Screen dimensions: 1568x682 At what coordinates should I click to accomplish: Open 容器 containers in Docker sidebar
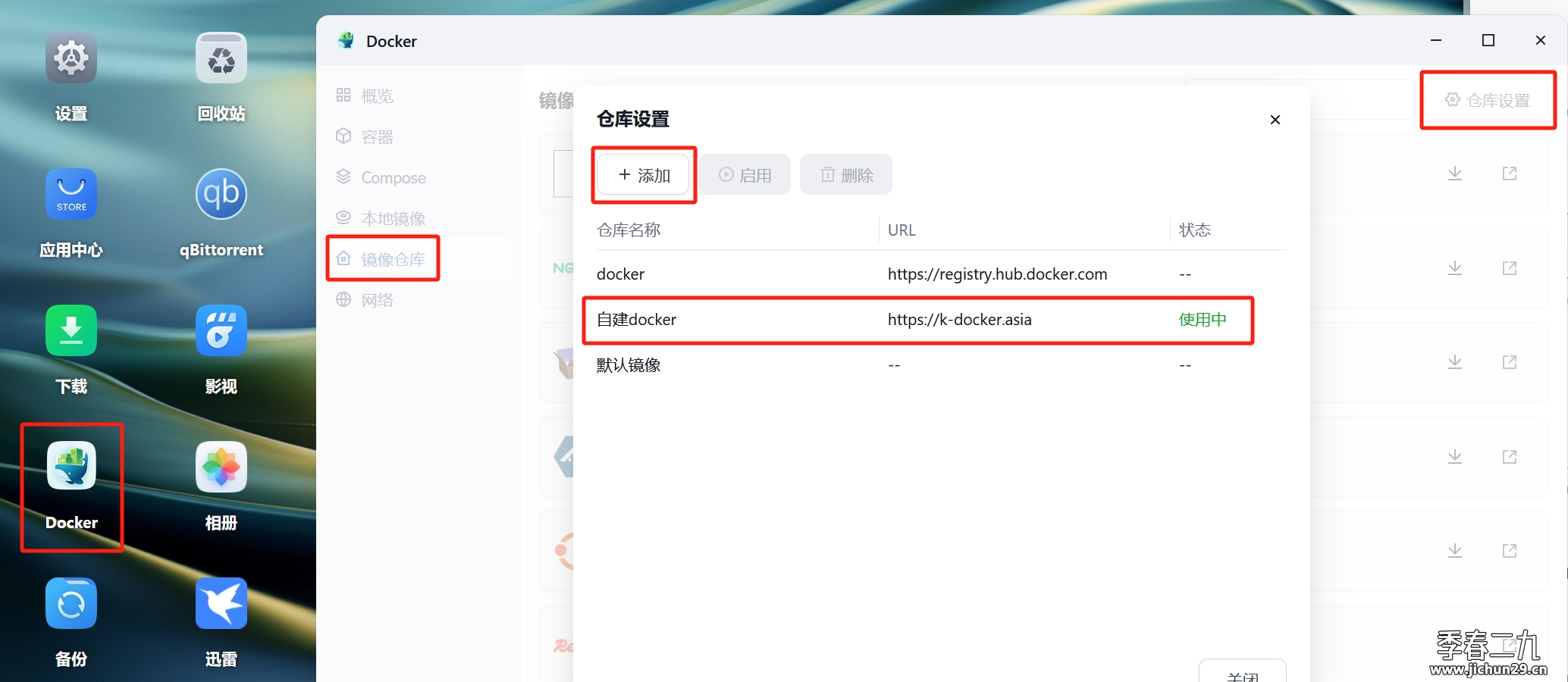[419, 136]
